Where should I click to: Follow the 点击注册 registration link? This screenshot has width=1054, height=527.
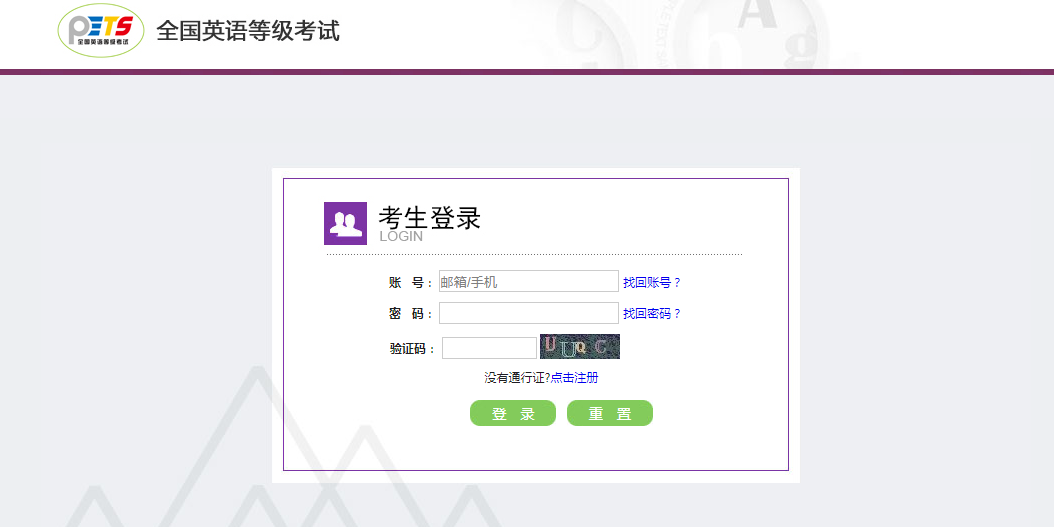(574, 378)
